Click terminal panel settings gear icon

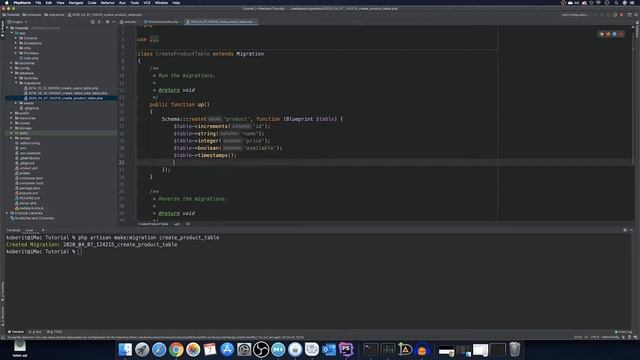point(625,230)
